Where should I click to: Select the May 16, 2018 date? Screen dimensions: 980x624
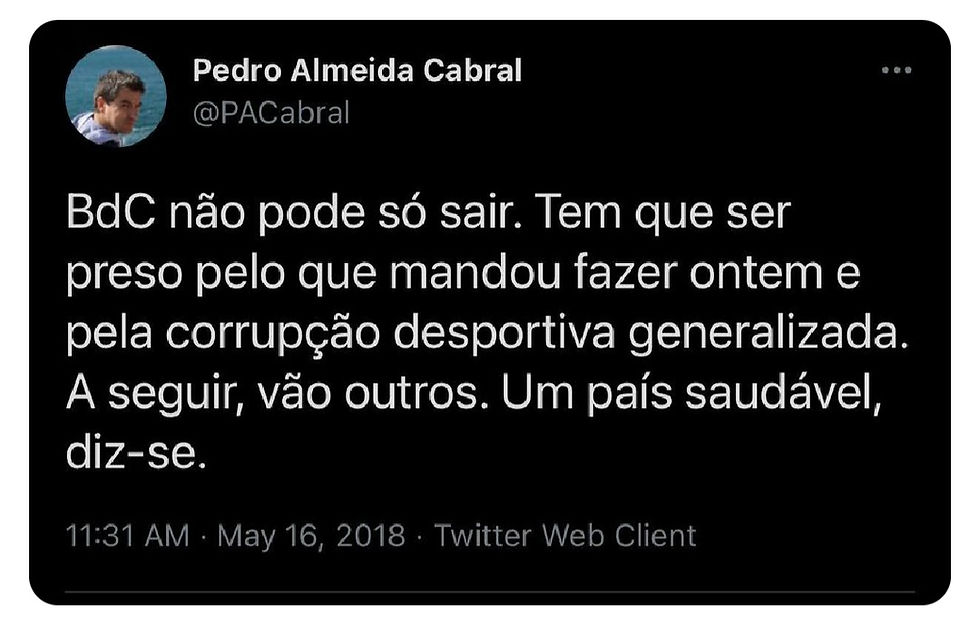click(x=311, y=536)
